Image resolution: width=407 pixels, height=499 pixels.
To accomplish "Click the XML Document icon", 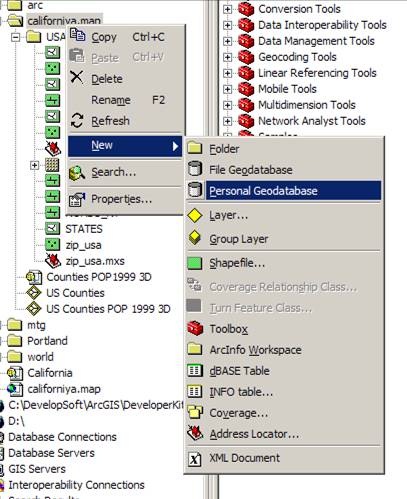I will pyautogui.click(x=195, y=459).
